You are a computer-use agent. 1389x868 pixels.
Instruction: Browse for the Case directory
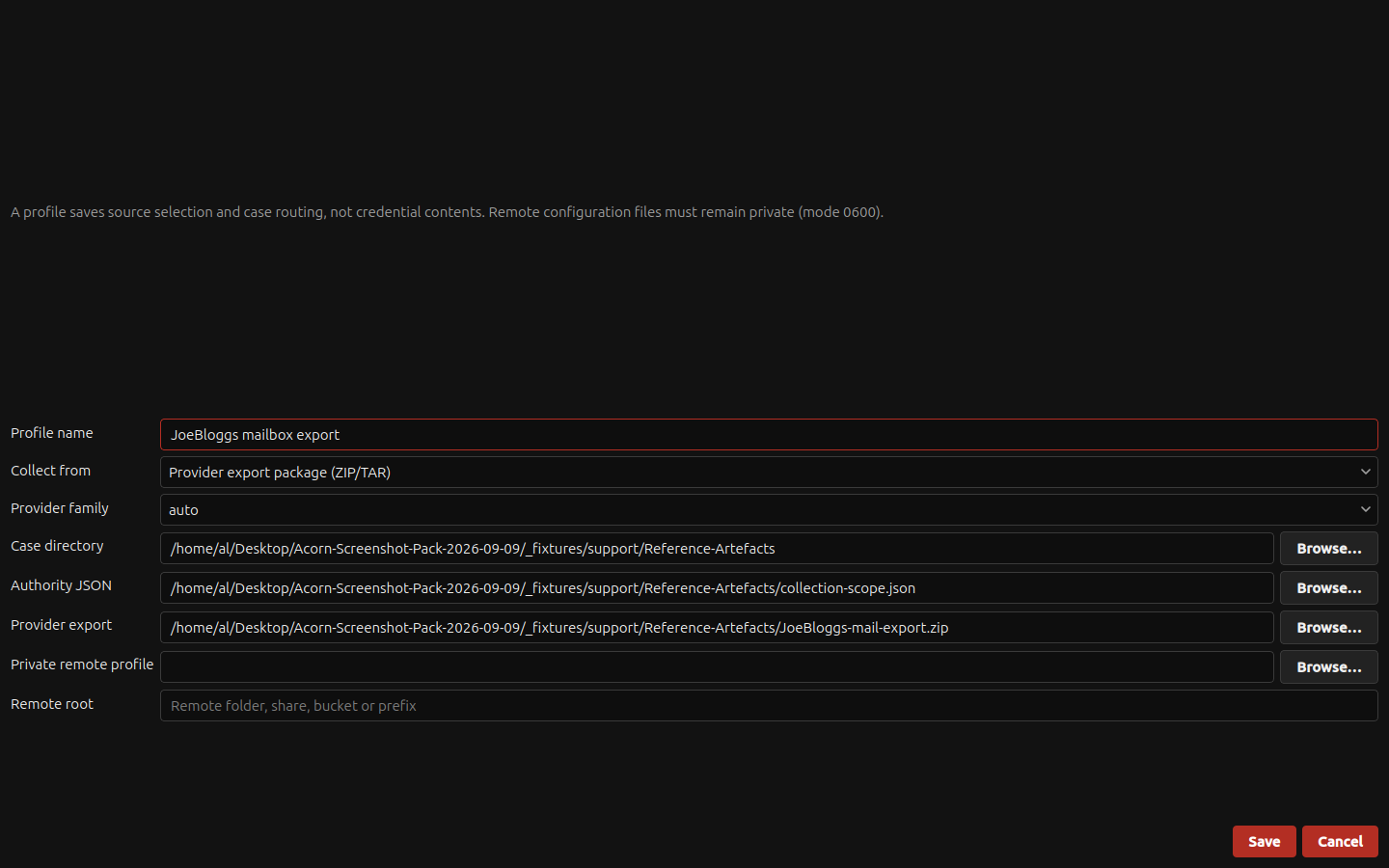pos(1329,549)
